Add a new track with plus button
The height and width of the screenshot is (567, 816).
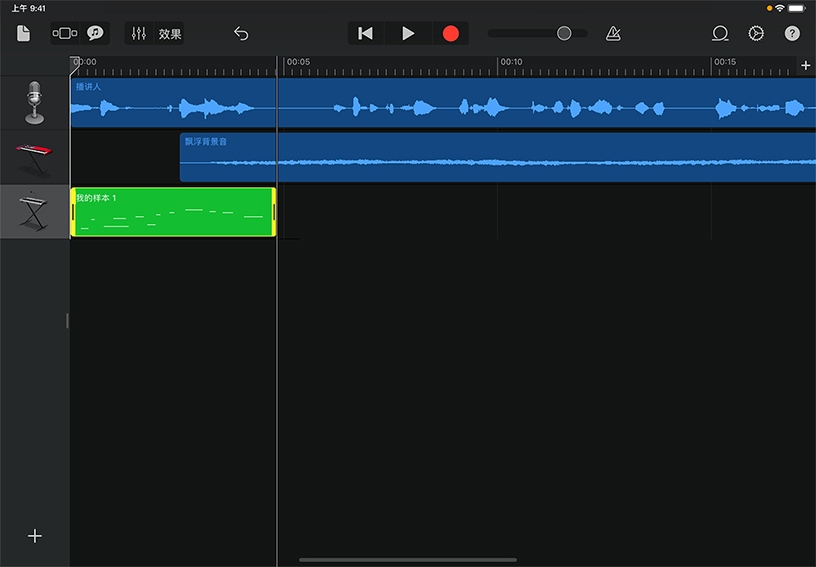pos(35,536)
